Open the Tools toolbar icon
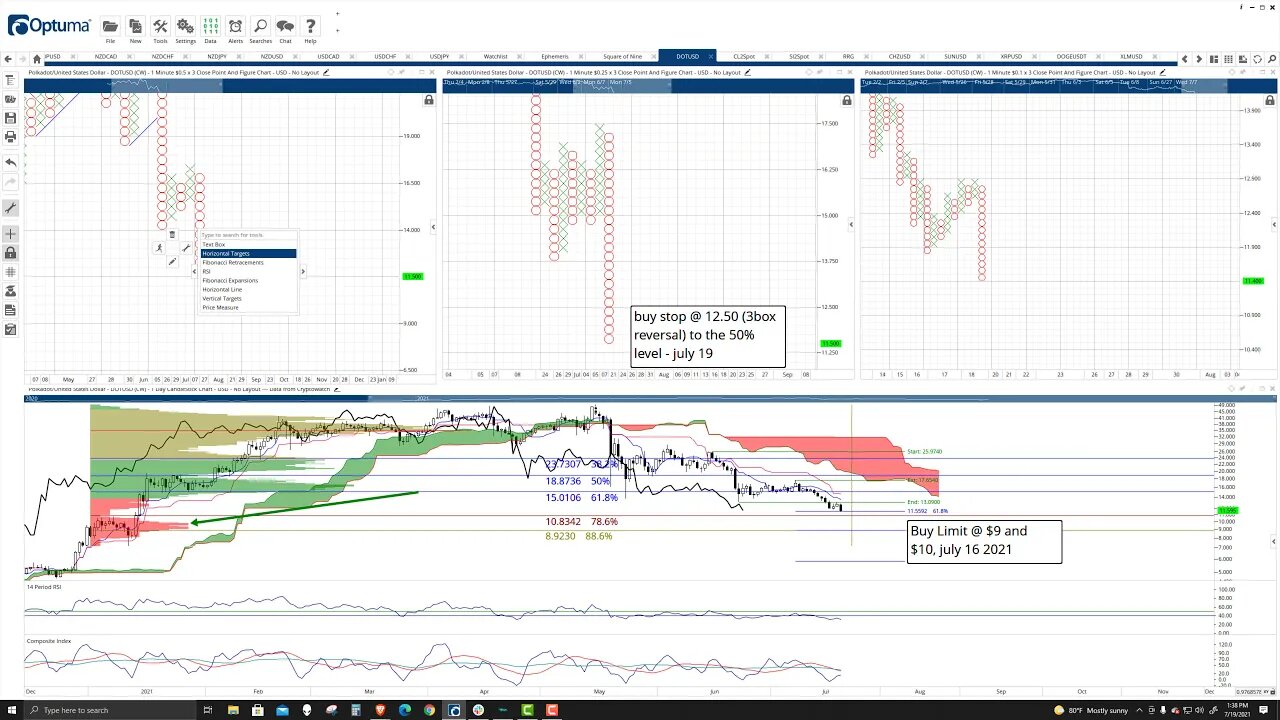 click(x=160, y=26)
